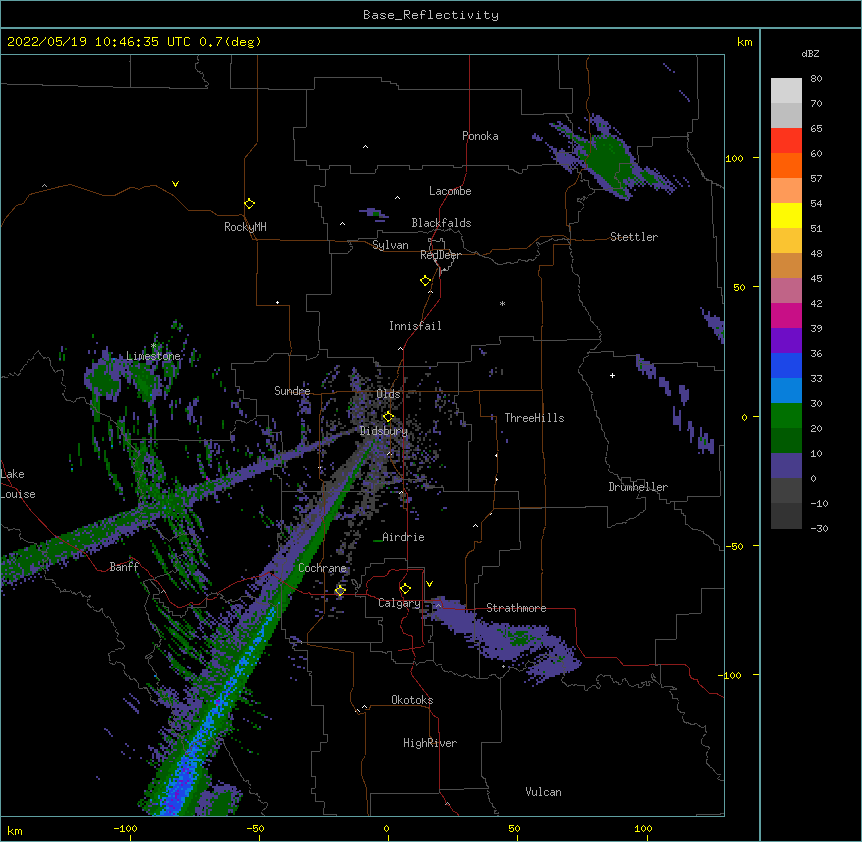
Task: Select the RockyMH label
Action: [245, 227]
